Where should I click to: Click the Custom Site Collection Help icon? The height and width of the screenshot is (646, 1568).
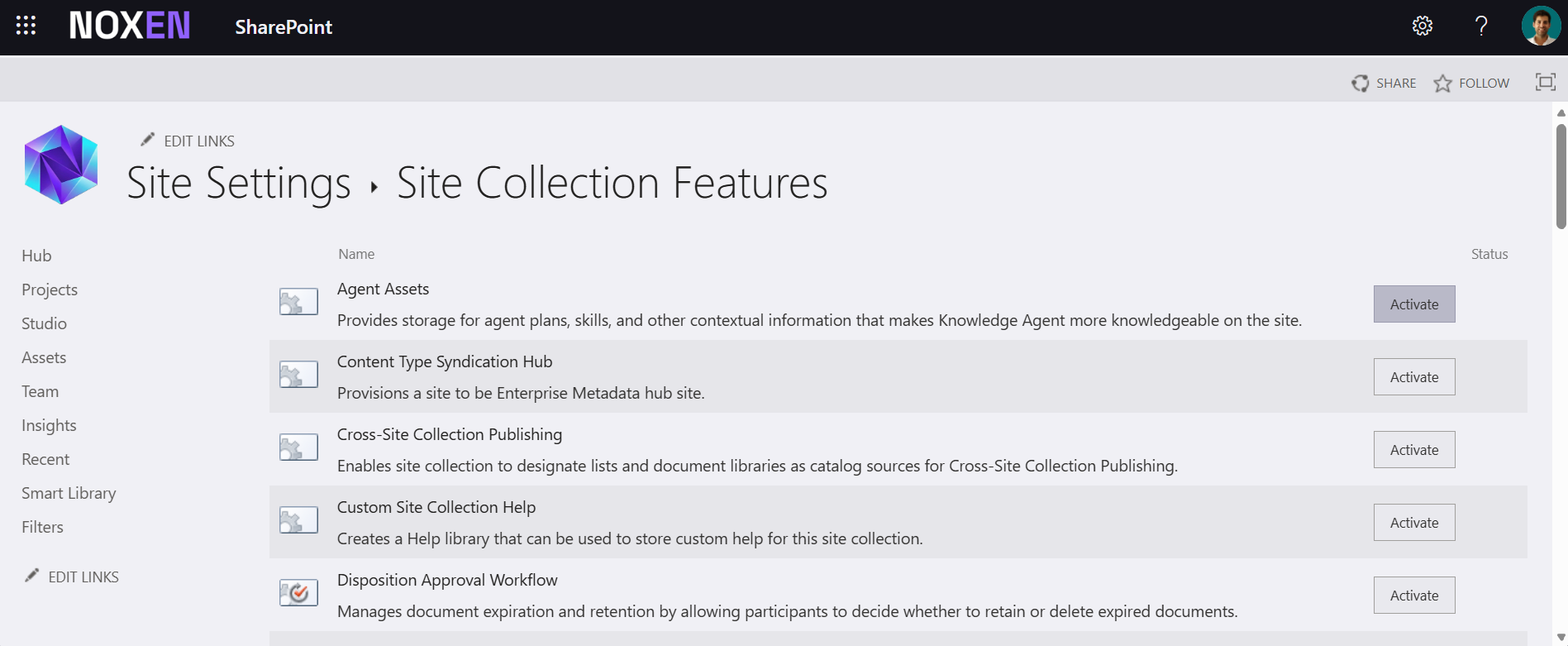pos(298,520)
